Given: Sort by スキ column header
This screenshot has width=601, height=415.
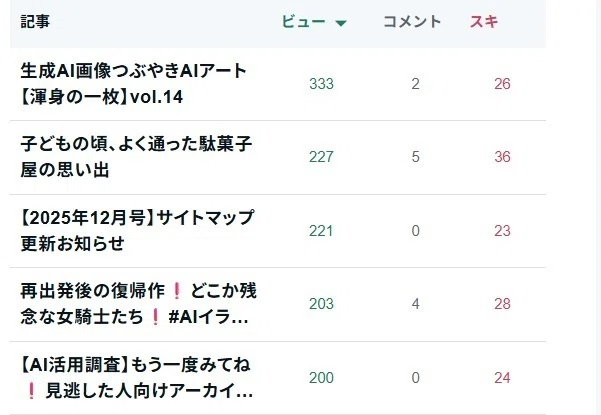Looking at the screenshot, I should tap(484, 21).
